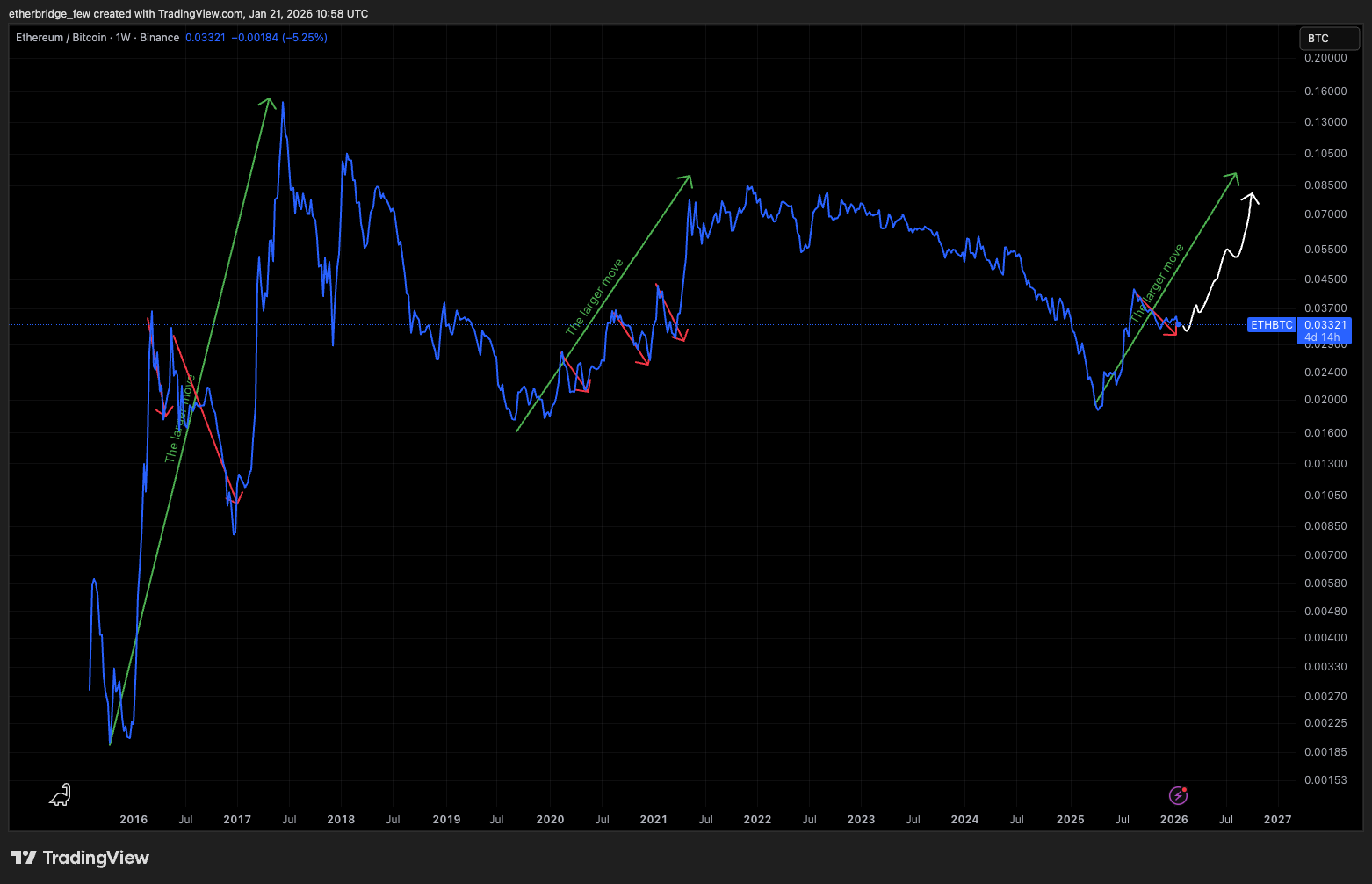This screenshot has height=884, width=1372.
Task: Click the -0.00184 (-5.25%) change value in legend
Action: (279, 38)
